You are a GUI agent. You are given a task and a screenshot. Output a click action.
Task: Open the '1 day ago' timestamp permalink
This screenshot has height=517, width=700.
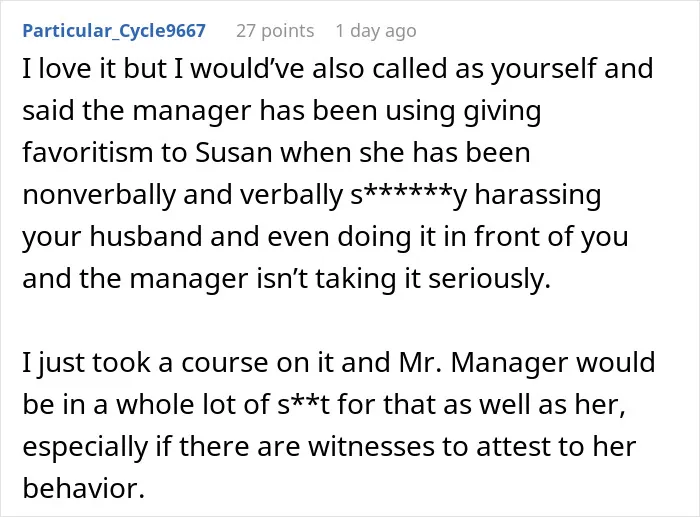click(376, 31)
